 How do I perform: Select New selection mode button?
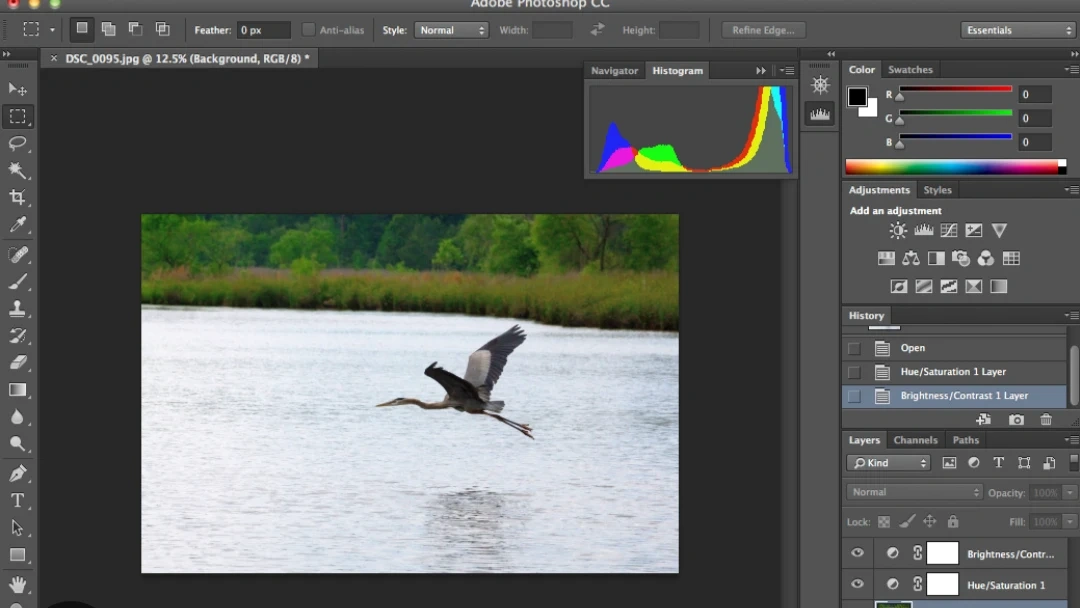(81, 29)
